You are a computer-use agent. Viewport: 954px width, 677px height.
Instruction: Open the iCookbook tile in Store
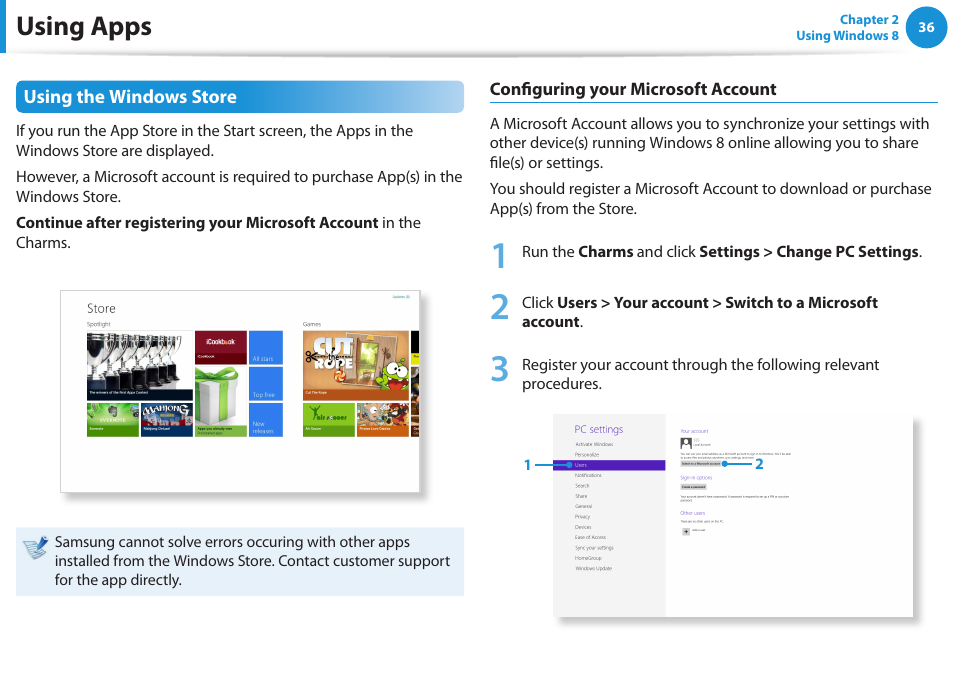pyautogui.click(x=221, y=347)
